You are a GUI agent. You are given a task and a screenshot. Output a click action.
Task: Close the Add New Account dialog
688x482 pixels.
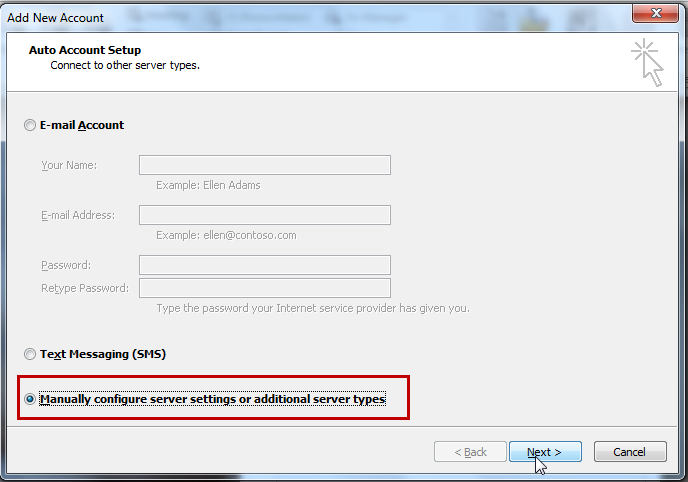(658, 16)
